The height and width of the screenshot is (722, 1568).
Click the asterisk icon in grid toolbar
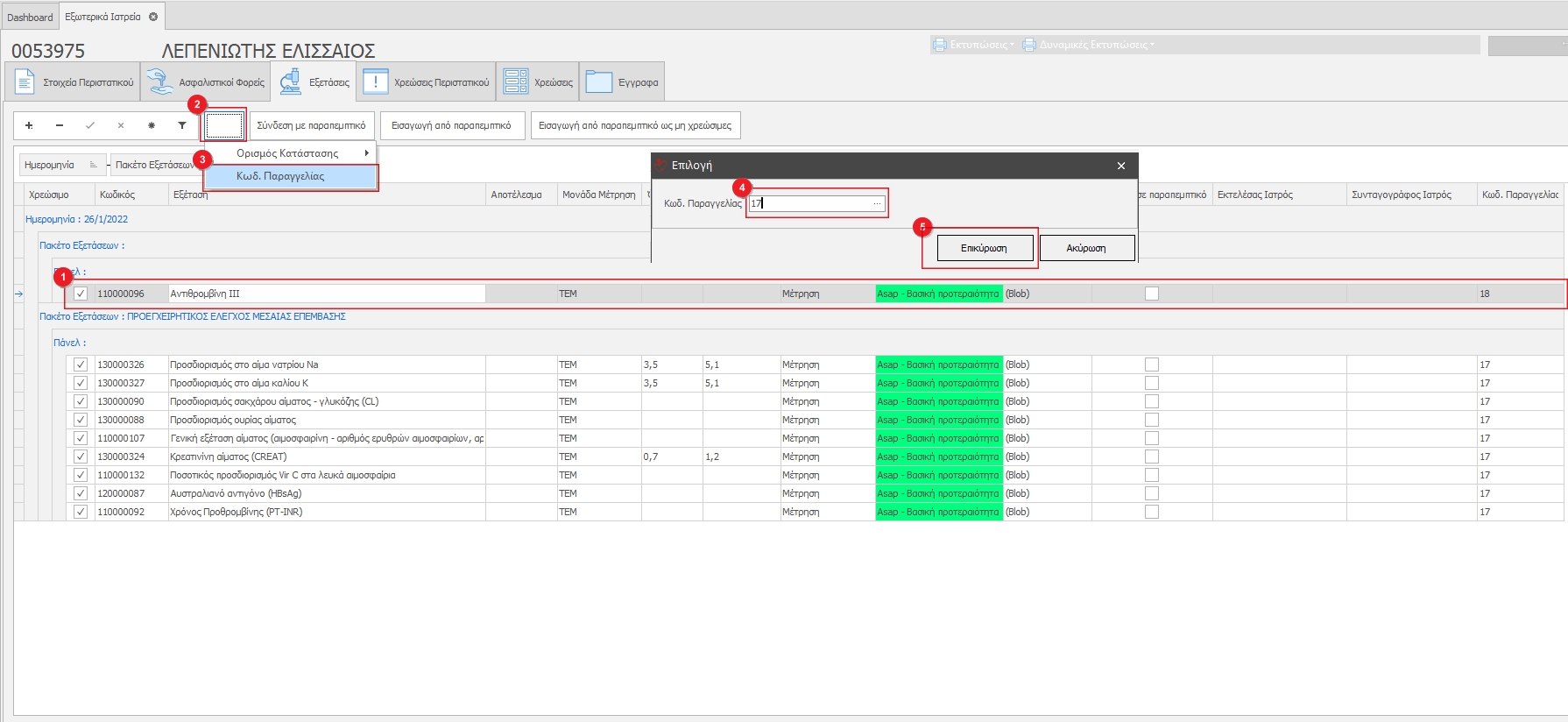pyautogui.click(x=152, y=125)
